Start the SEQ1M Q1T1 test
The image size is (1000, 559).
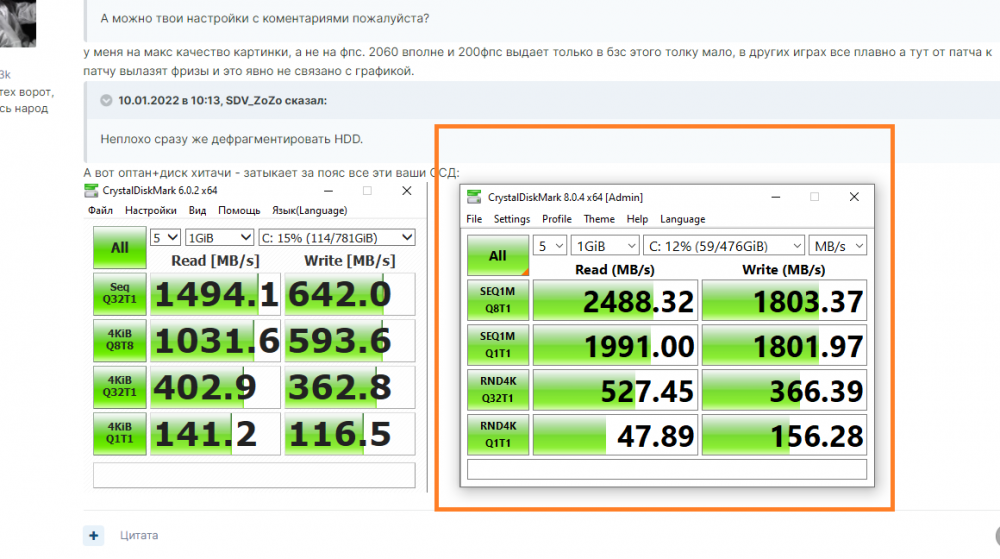[x=497, y=345]
